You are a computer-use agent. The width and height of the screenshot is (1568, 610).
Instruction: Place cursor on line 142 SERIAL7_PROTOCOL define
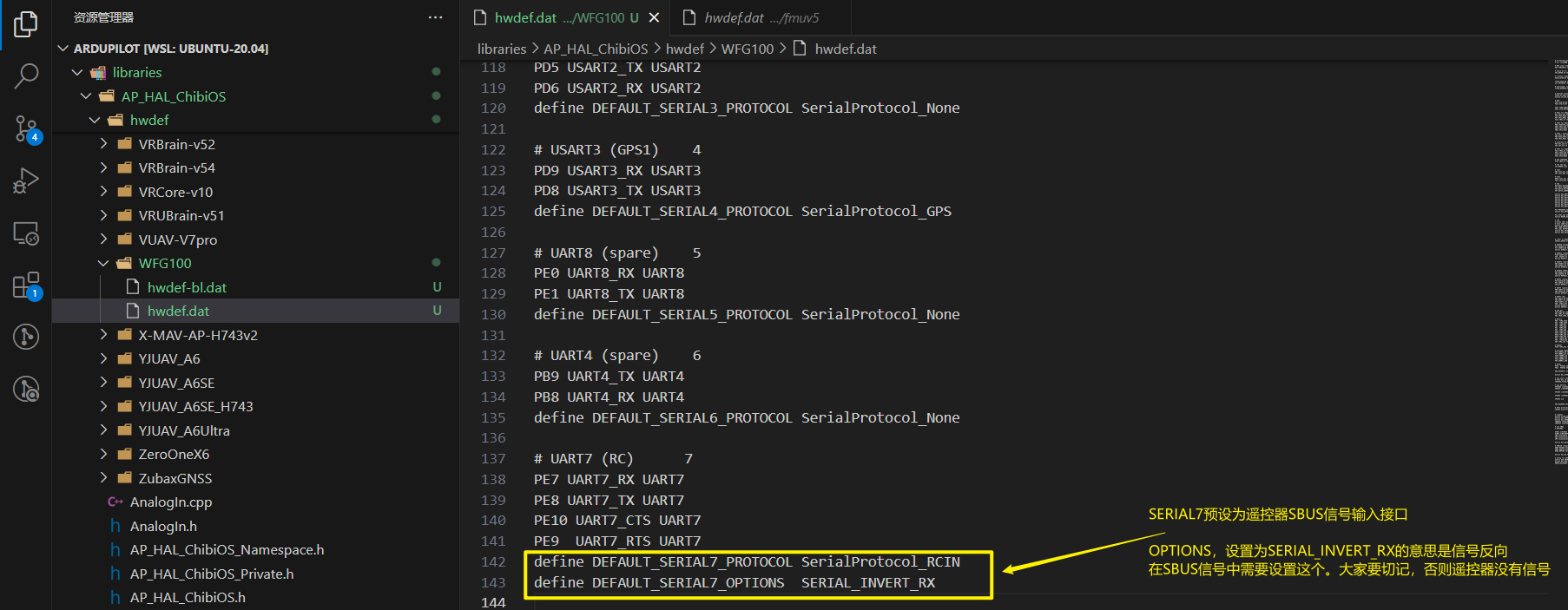coord(747,562)
